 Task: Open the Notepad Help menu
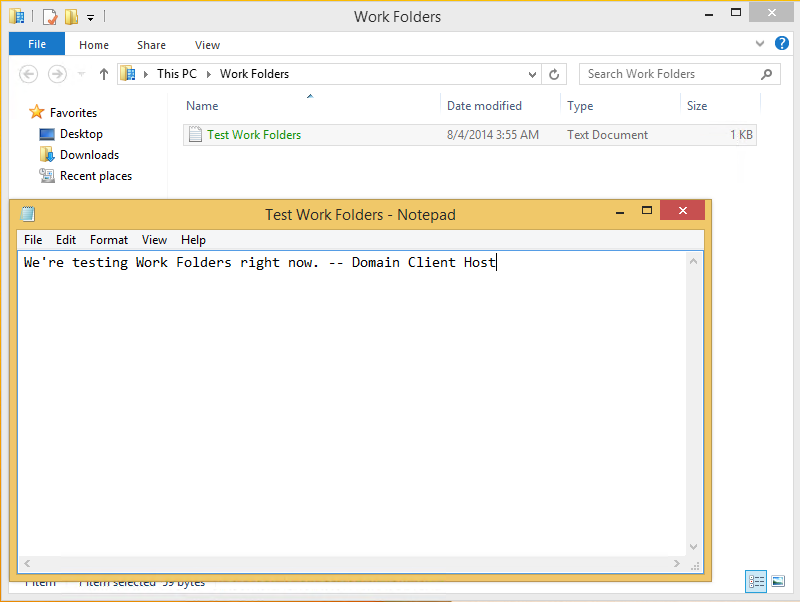[x=193, y=240]
